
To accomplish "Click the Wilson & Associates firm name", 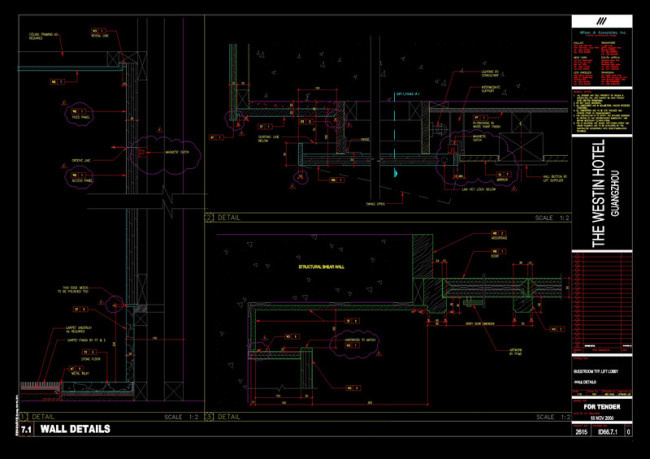I will [602, 32].
